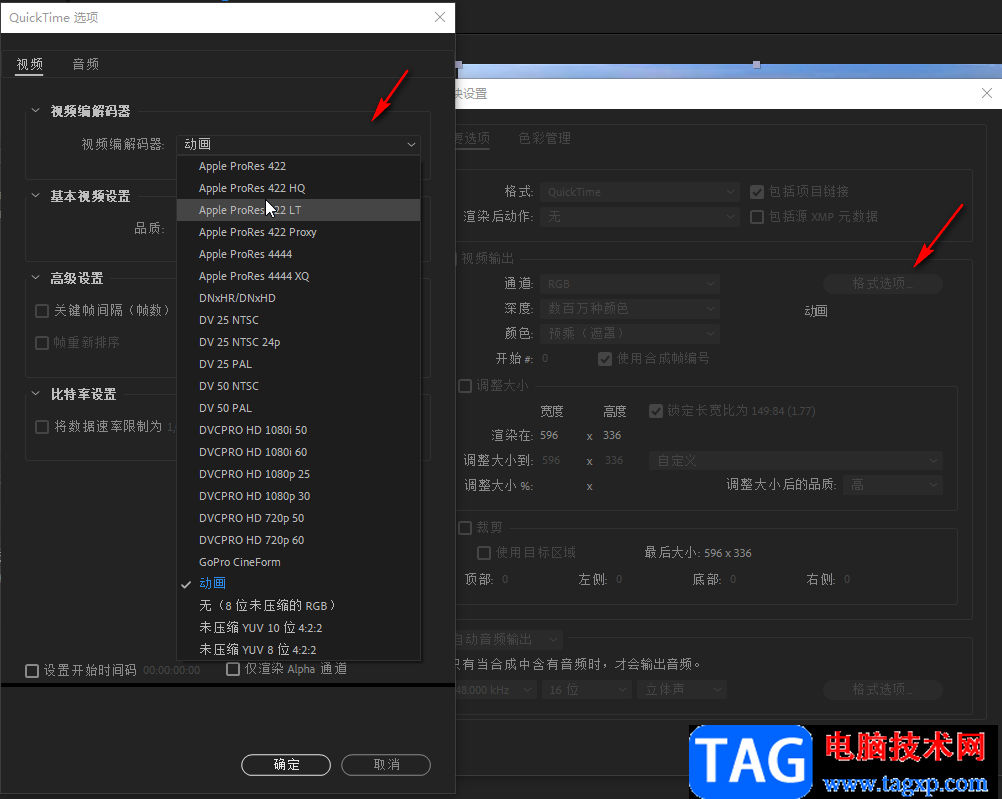Select 无（8 位未压缩的 RGB）option

tap(298, 605)
